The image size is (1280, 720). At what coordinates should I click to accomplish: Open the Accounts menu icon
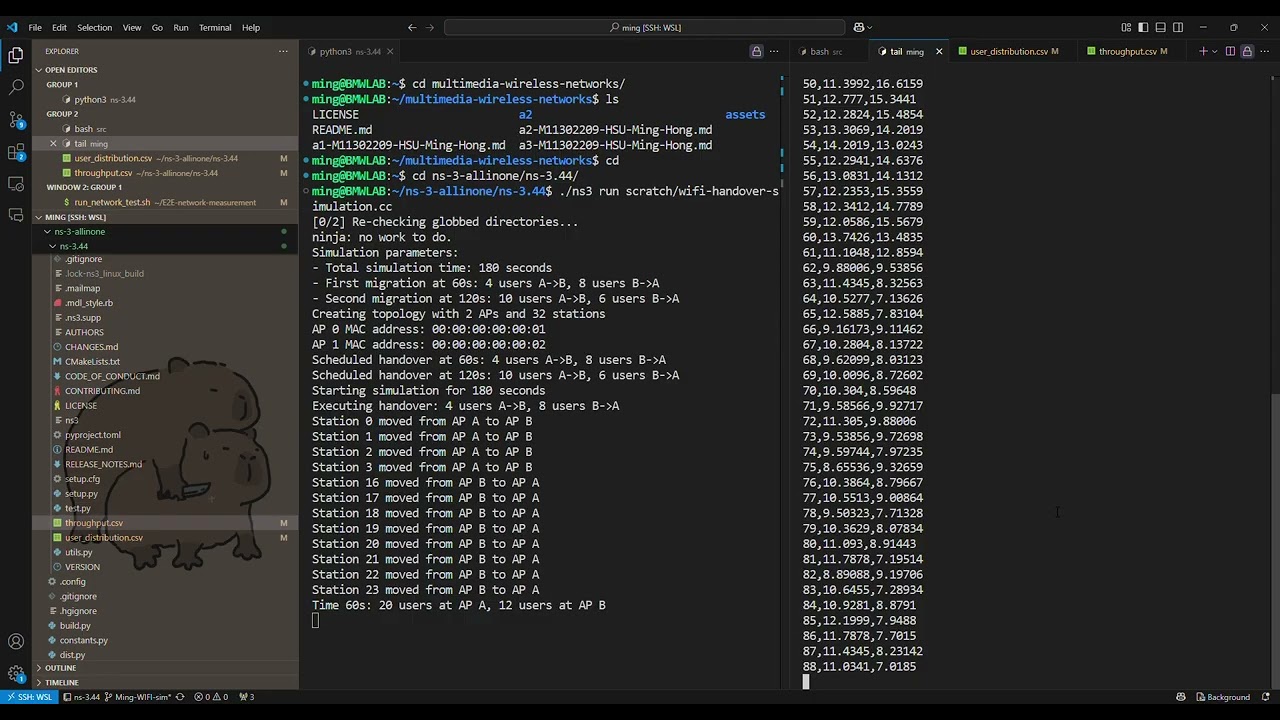(x=16, y=642)
